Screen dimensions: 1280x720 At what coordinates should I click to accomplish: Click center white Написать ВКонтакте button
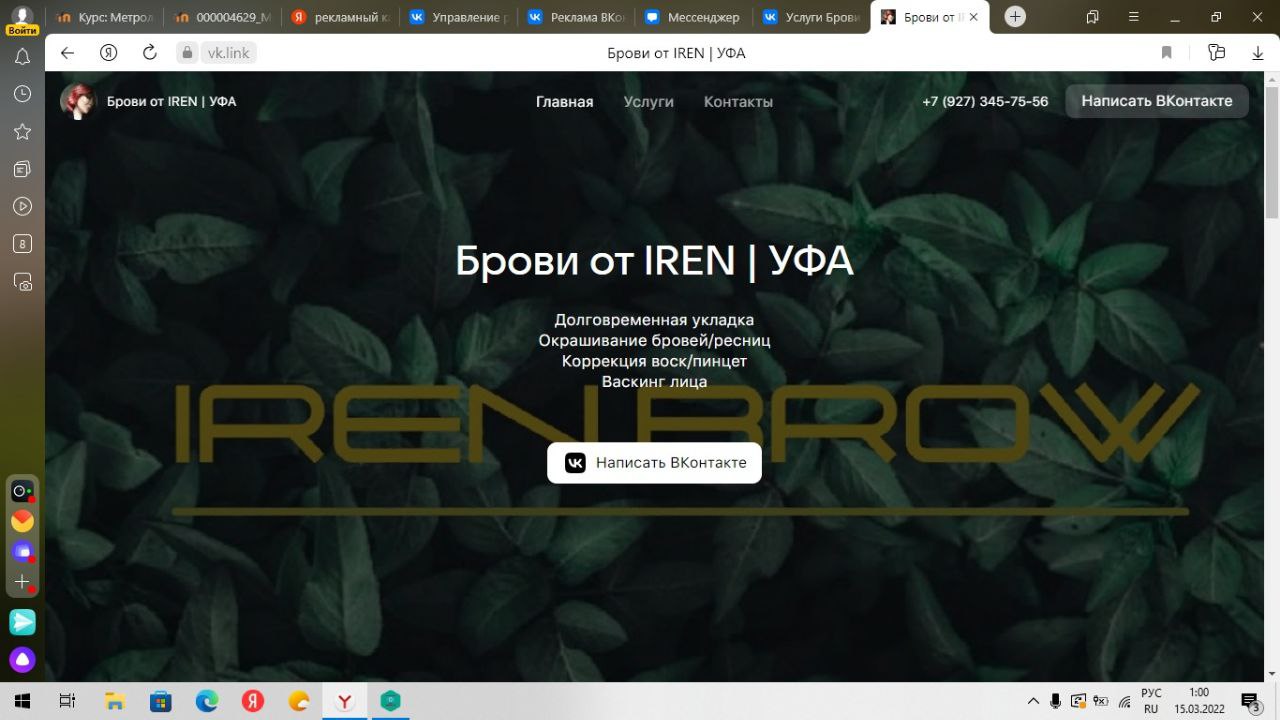coord(654,463)
